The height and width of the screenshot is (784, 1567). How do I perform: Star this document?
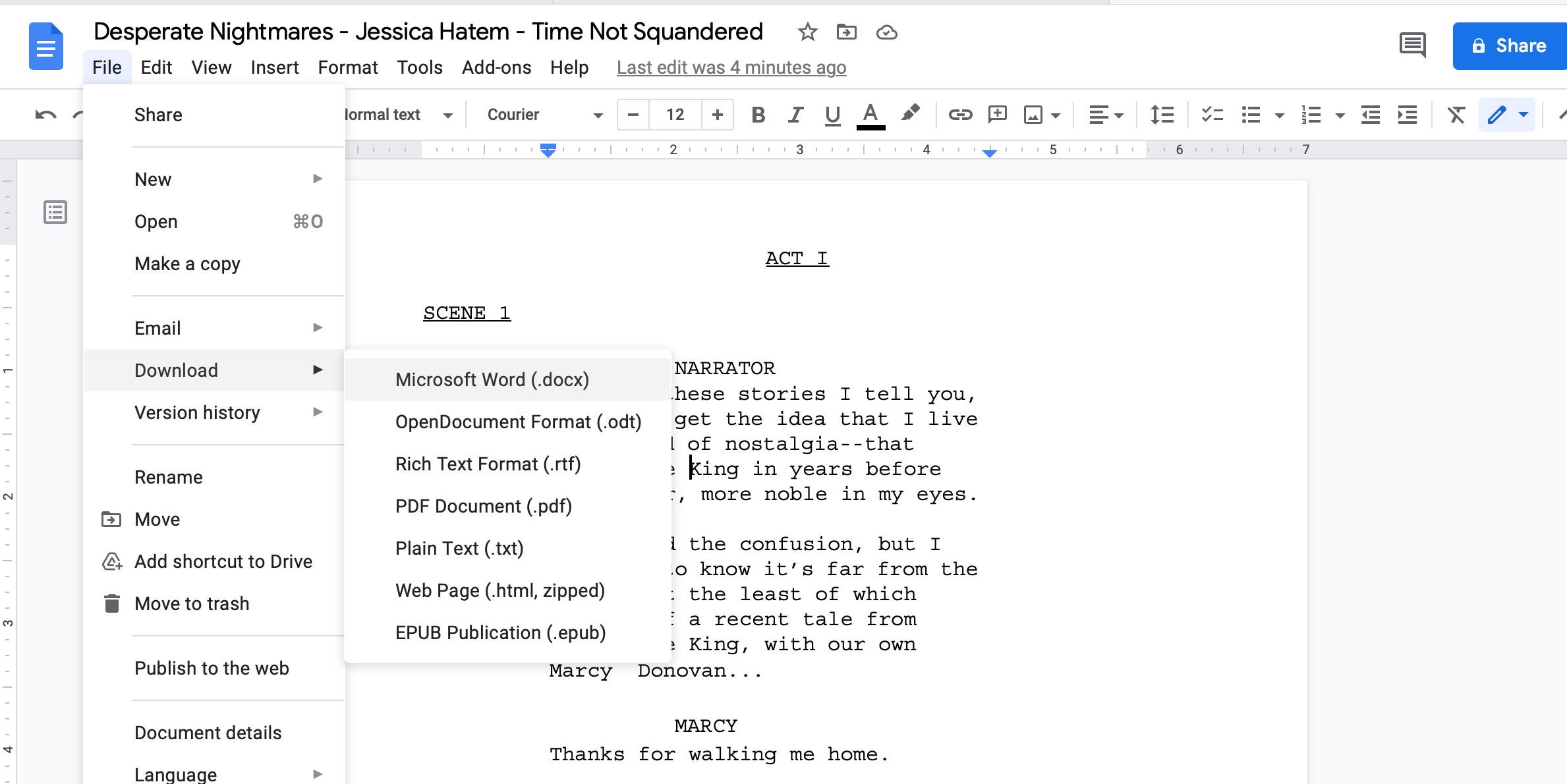tap(807, 32)
